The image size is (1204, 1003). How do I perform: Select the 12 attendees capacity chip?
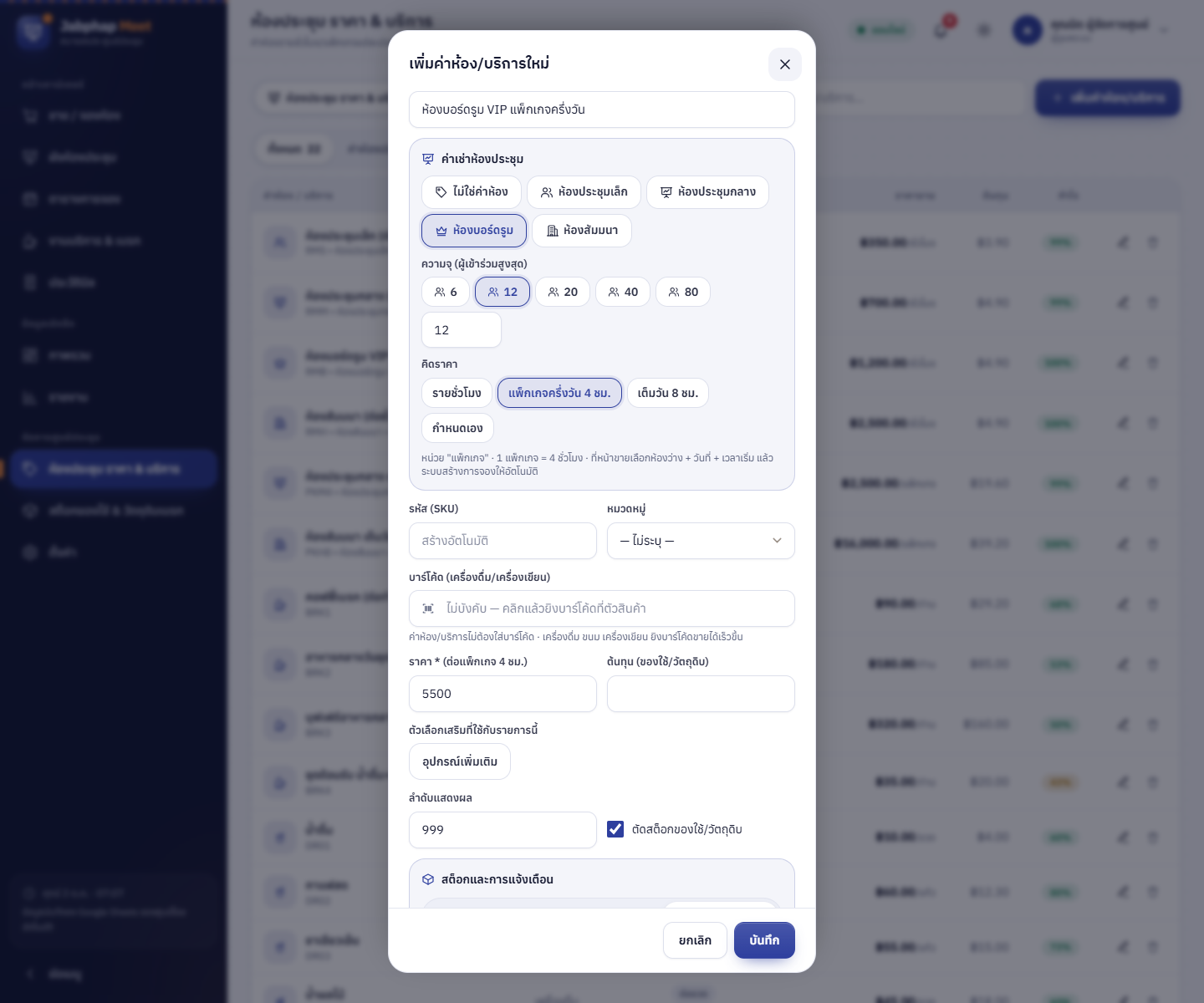(x=503, y=292)
